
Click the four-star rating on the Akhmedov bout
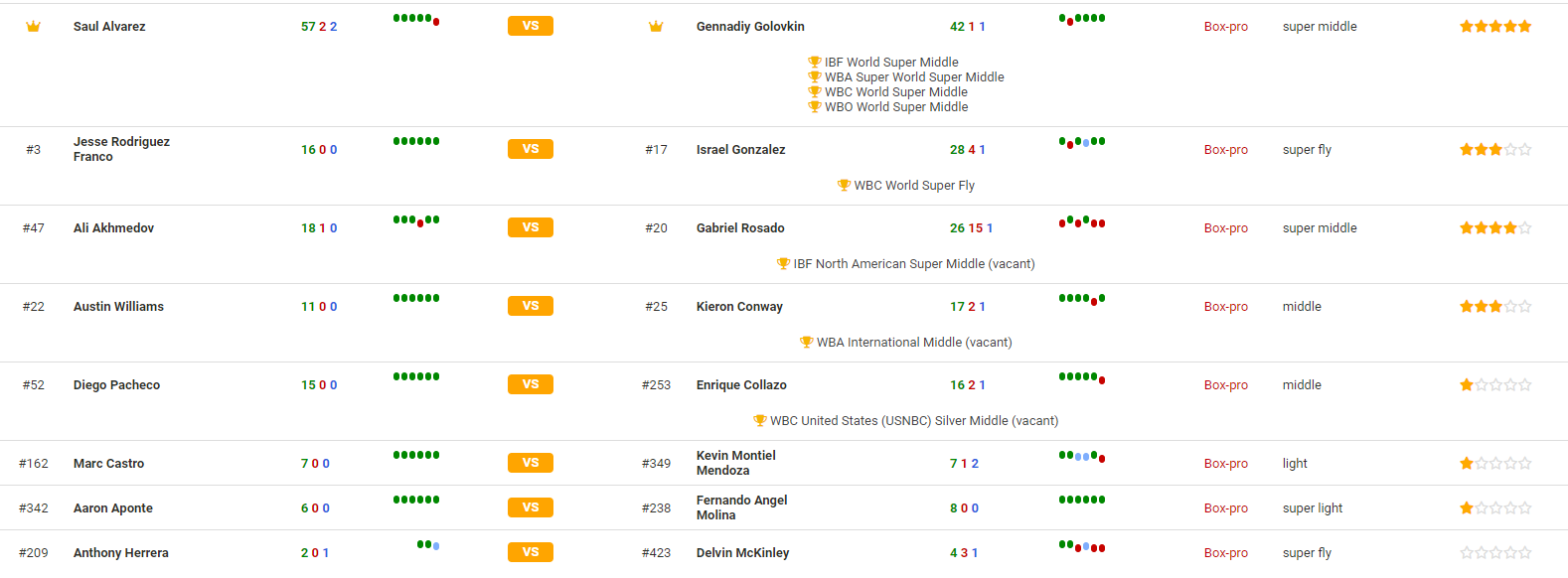pyautogui.click(x=1495, y=228)
